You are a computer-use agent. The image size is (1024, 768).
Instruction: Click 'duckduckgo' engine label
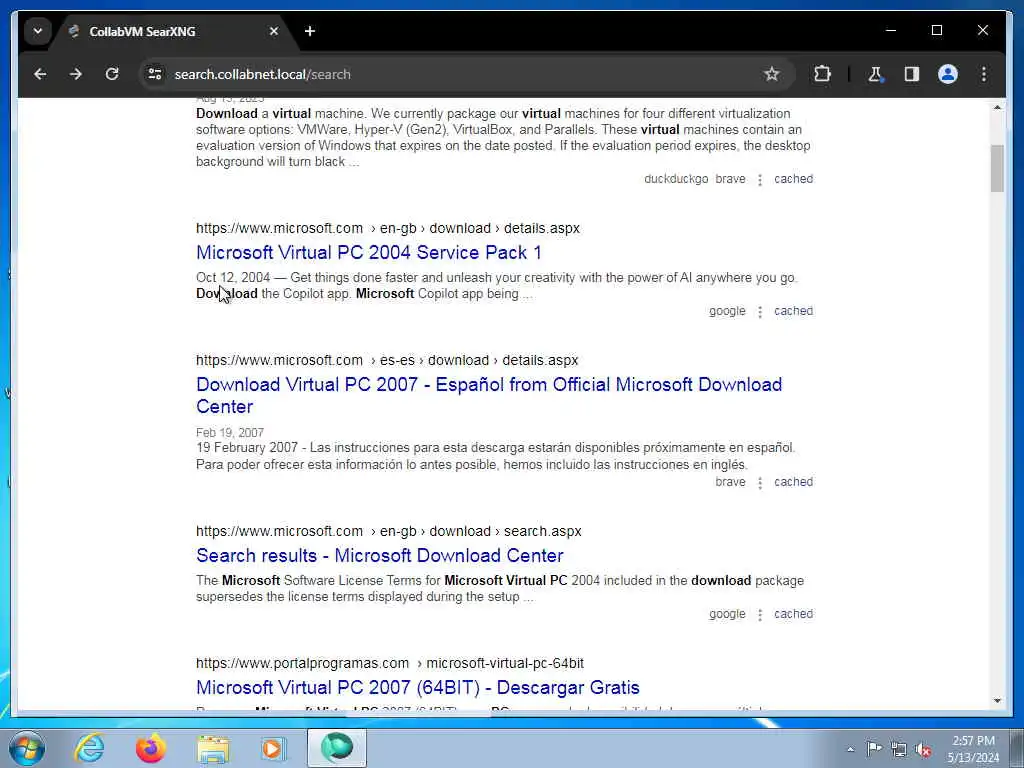(x=676, y=179)
